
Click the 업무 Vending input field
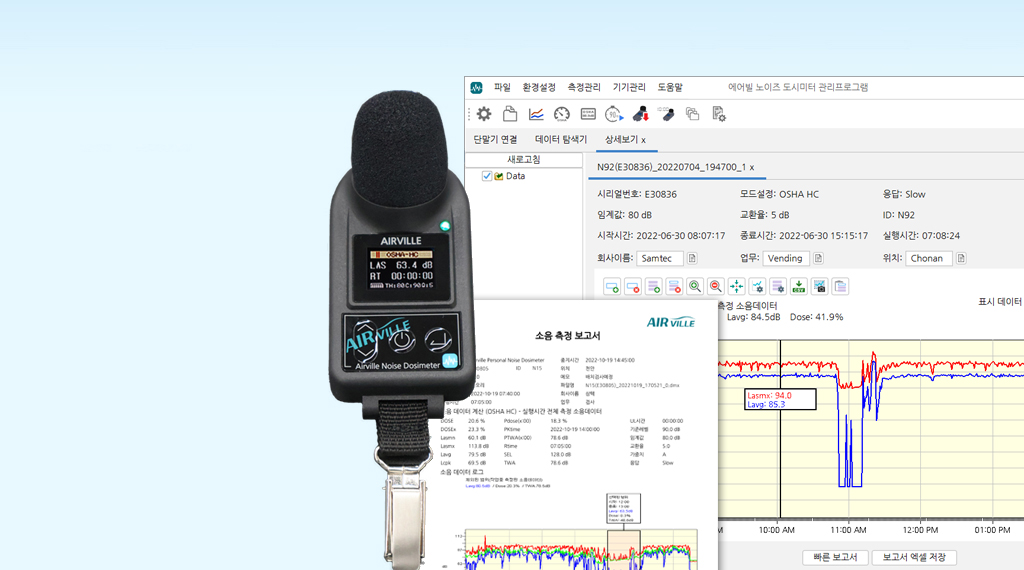786,259
